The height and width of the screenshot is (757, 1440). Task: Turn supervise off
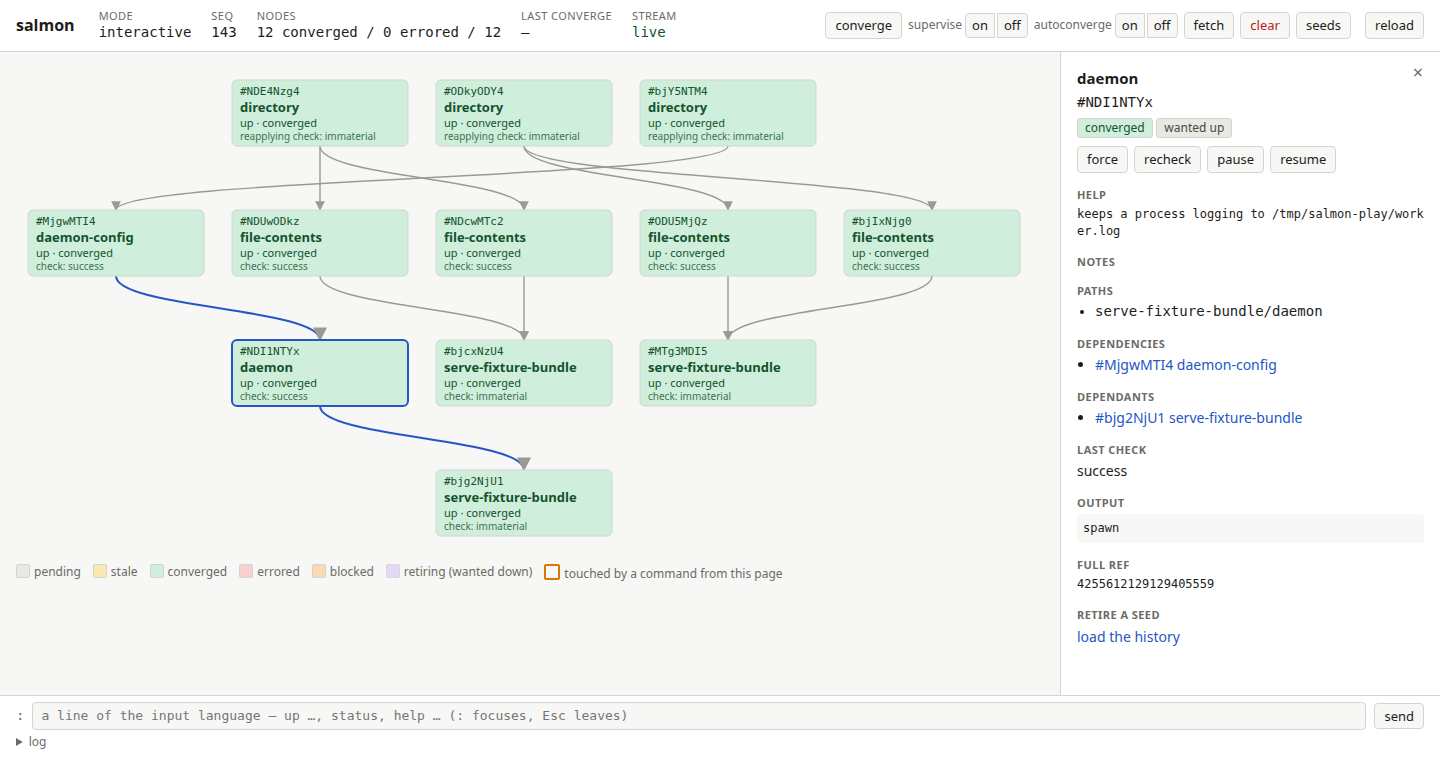pos(1012,25)
